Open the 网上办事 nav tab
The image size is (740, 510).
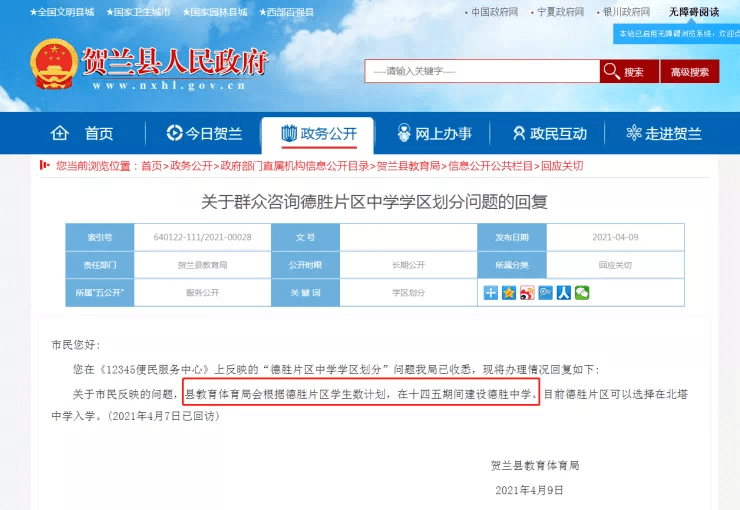click(434, 134)
